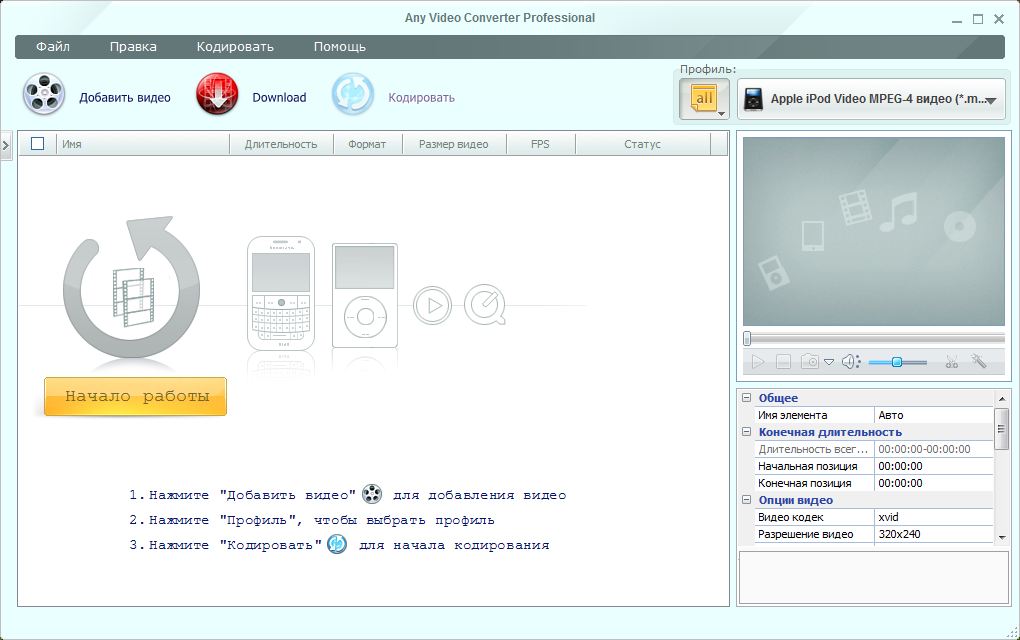The image size is (1020, 640).
Task: Click the orange Начало работы button
Action: tap(136, 396)
